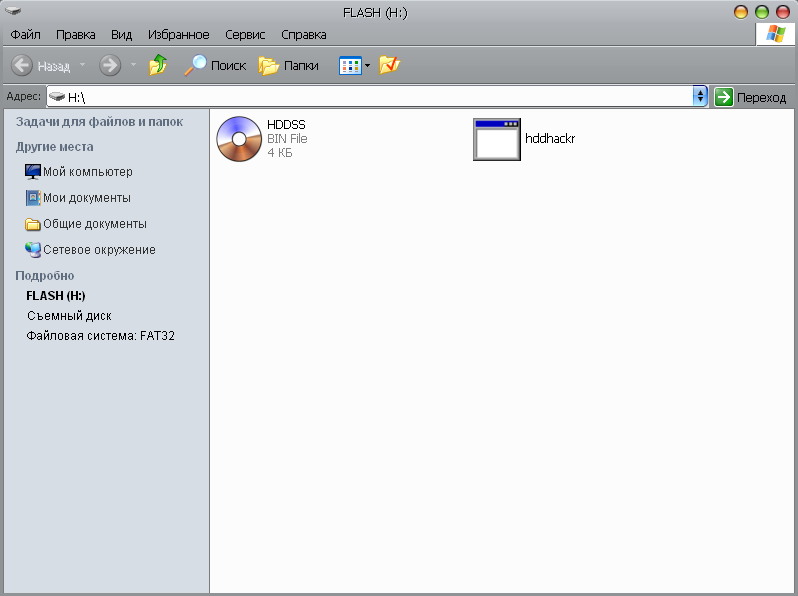This screenshot has width=798, height=596.
Task: Click the Мои документы icon
Action: 33,197
